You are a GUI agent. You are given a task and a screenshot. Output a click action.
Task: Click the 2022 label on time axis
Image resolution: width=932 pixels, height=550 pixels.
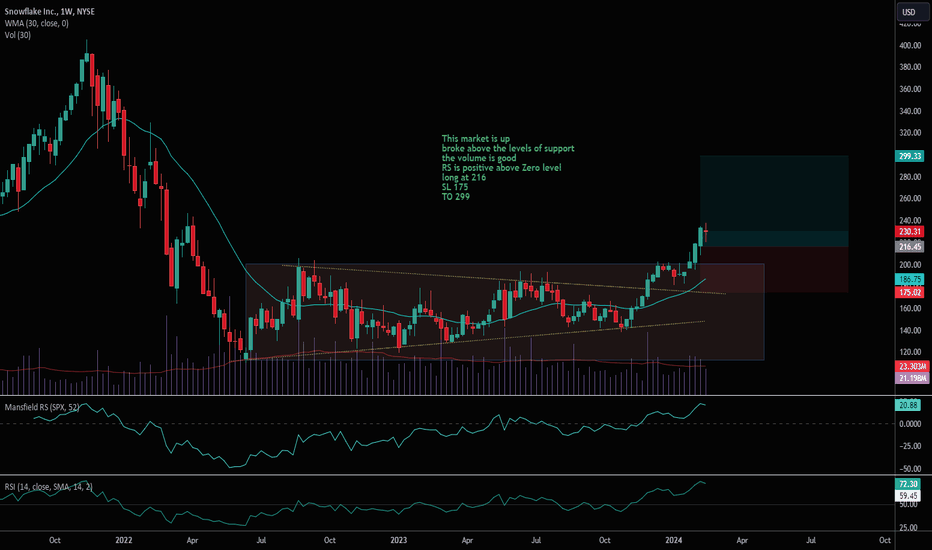(x=124, y=540)
